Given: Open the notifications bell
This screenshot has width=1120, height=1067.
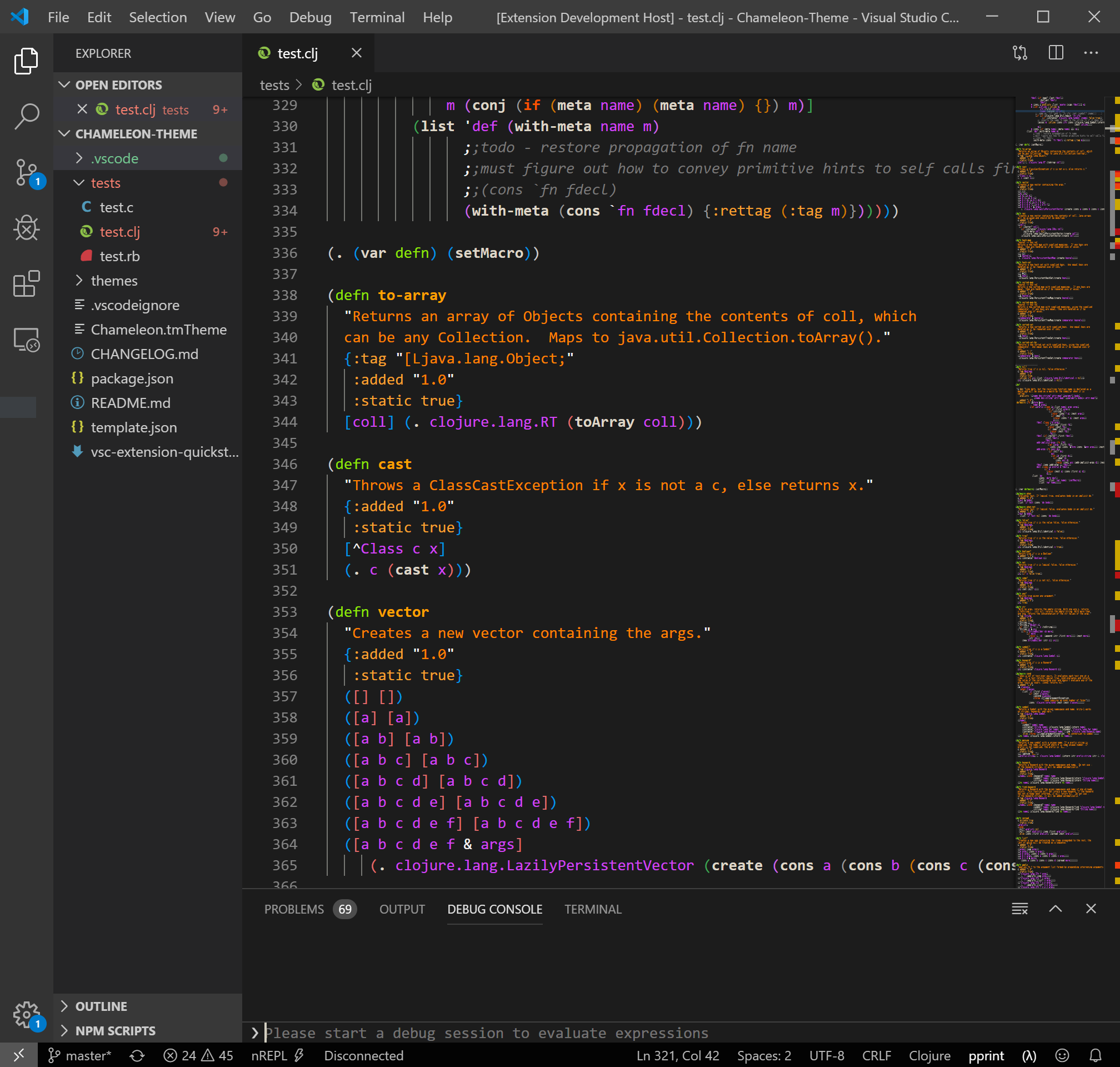Looking at the screenshot, I should point(1096,1056).
